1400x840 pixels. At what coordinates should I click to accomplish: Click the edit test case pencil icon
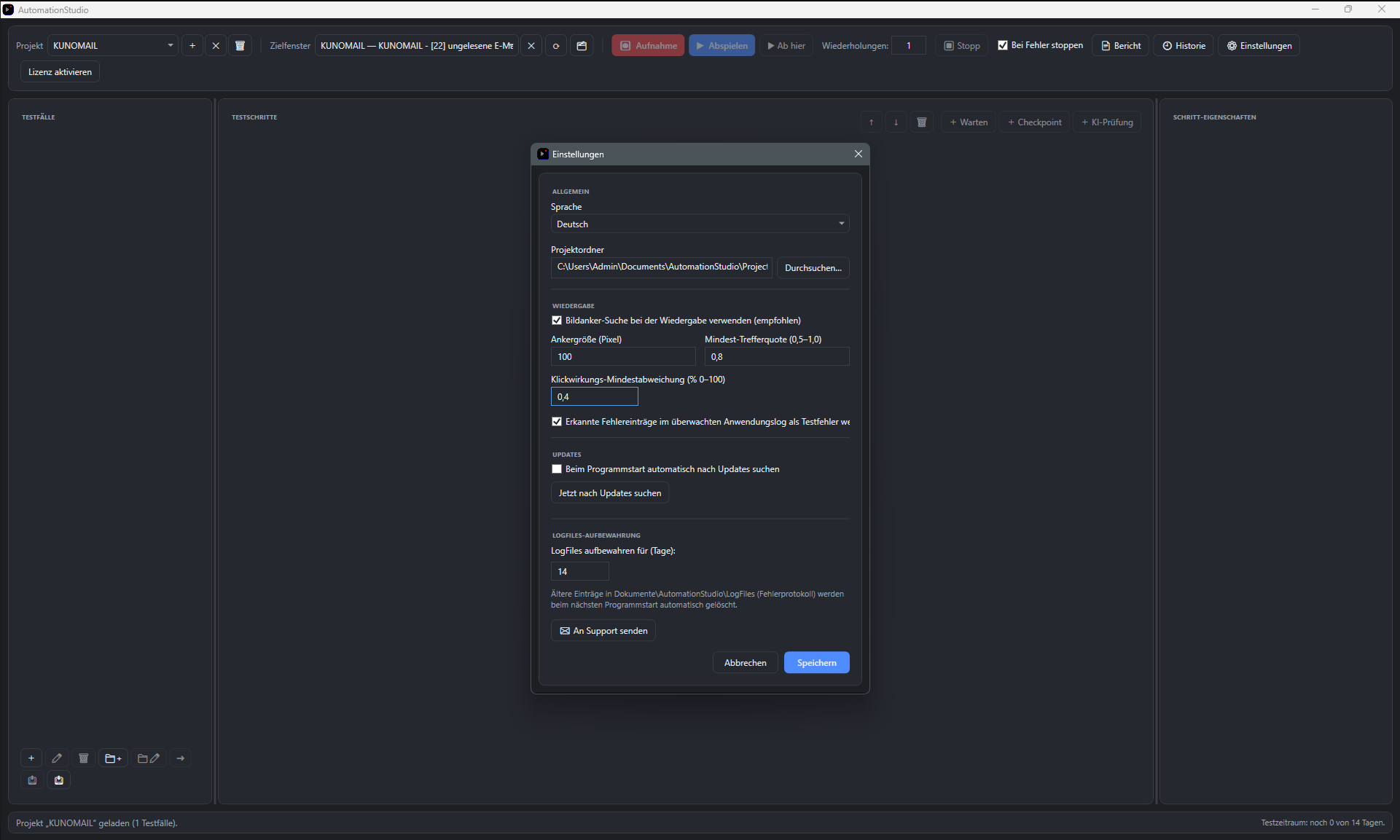point(57,758)
